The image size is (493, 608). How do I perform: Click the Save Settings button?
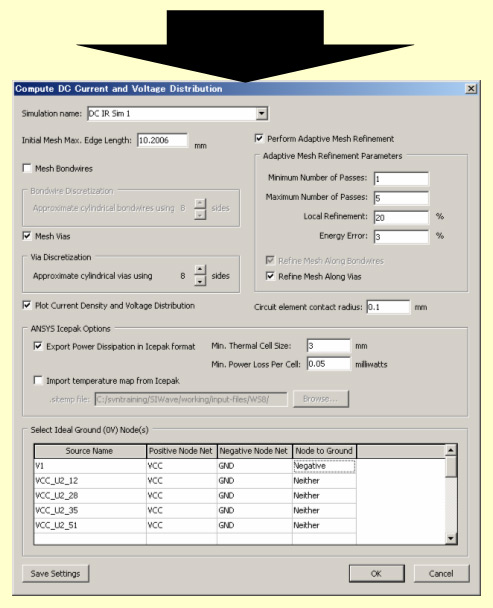pos(55,573)
